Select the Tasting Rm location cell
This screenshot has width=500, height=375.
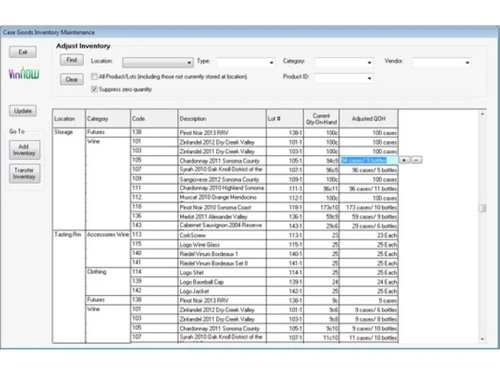69,287
